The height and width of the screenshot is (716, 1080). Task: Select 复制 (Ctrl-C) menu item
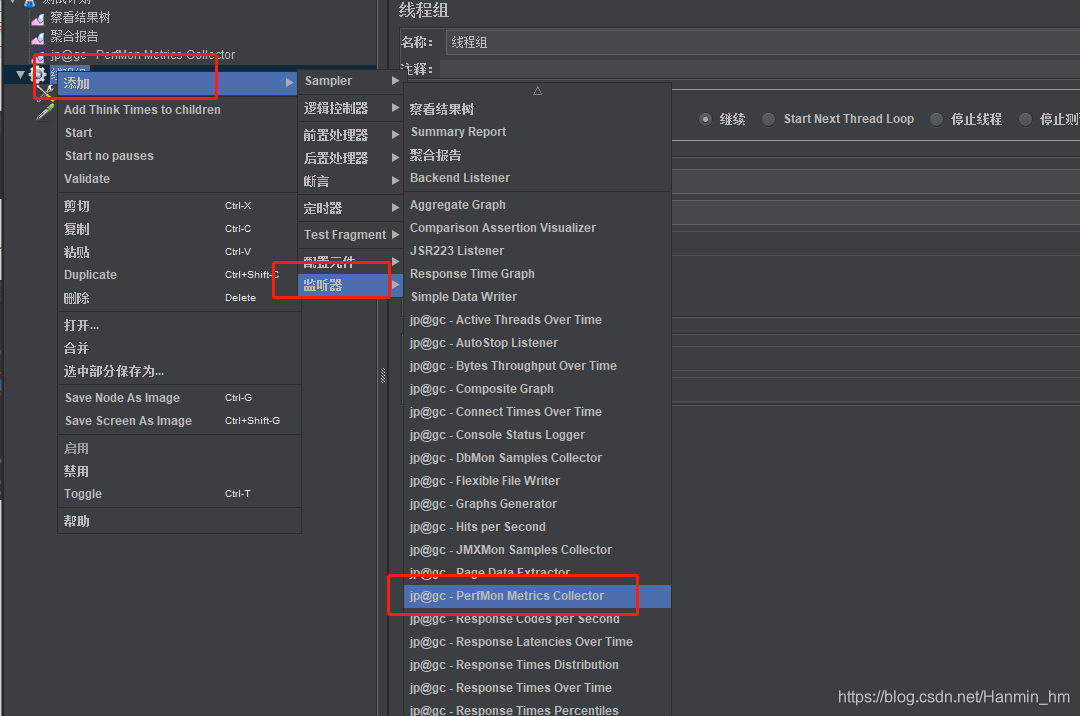(179, 229)
